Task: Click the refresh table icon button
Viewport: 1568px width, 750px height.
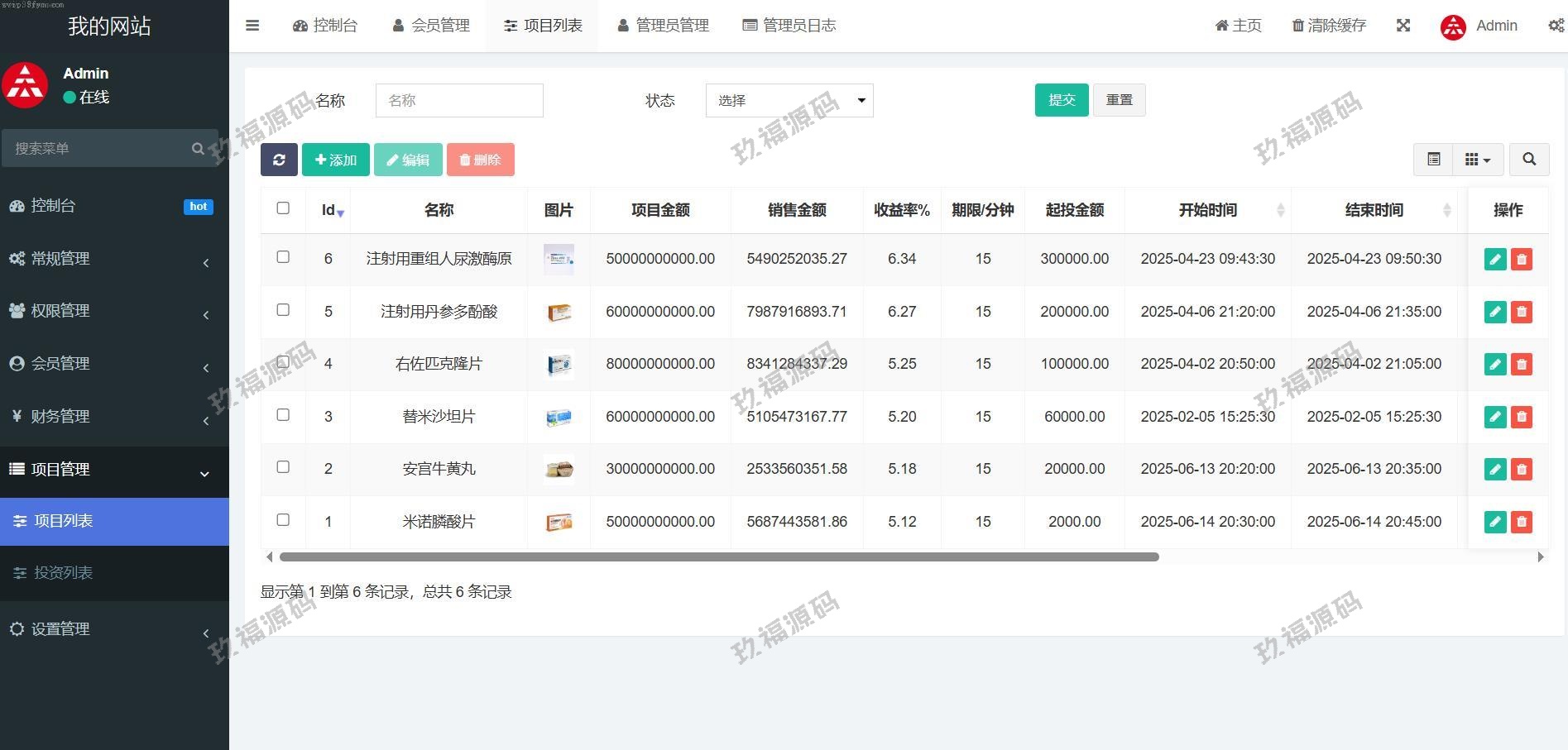Action: pos(279,160)
